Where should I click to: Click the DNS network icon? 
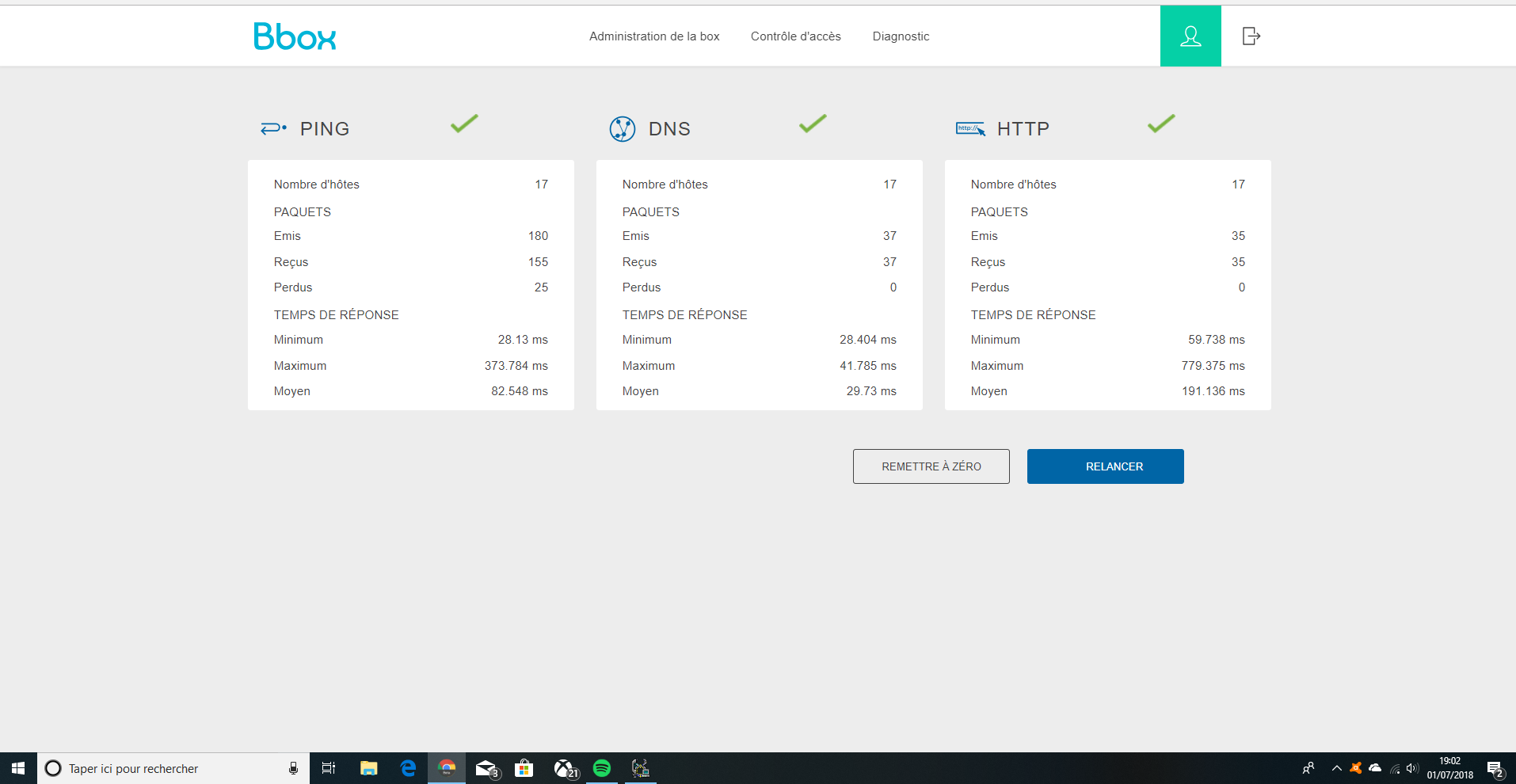click(623, 128)
